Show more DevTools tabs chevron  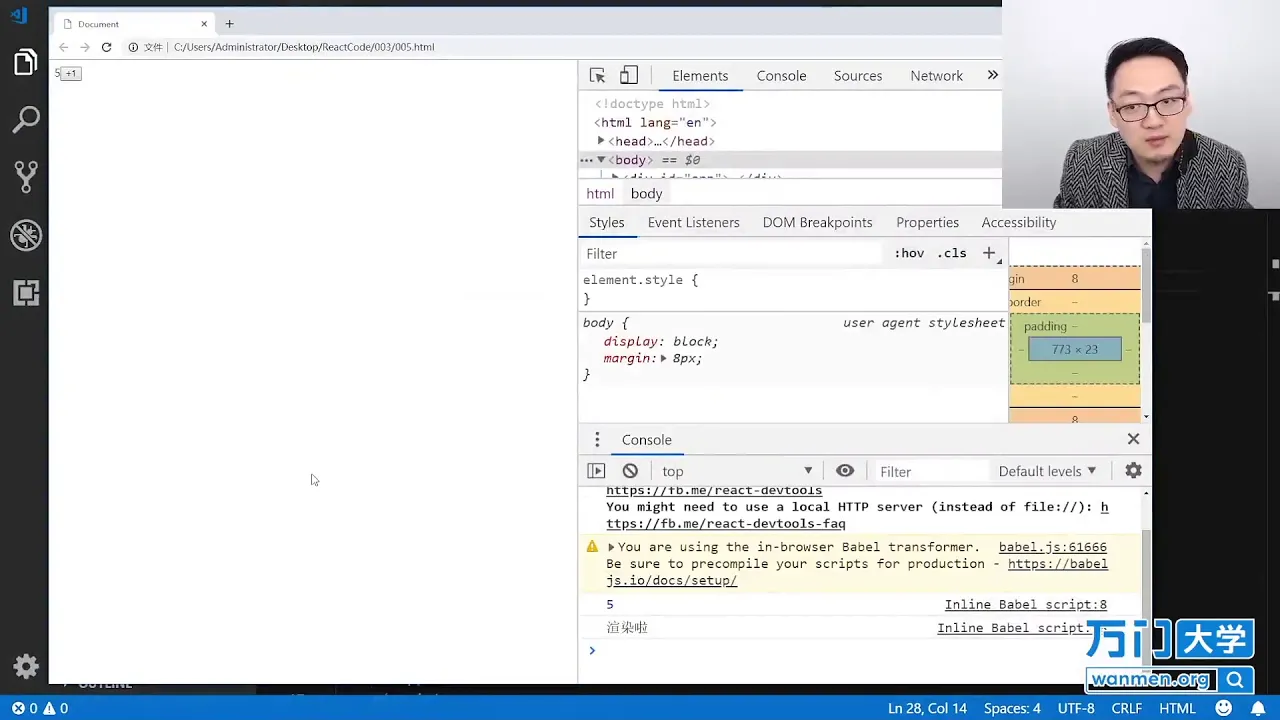(x=992, y=75)
